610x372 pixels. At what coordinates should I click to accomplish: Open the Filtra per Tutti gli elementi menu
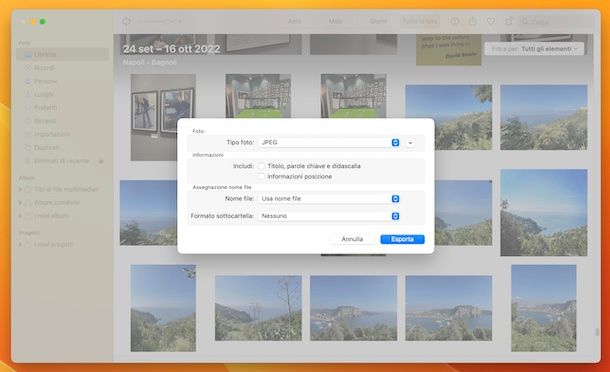(x=534, y=49)
